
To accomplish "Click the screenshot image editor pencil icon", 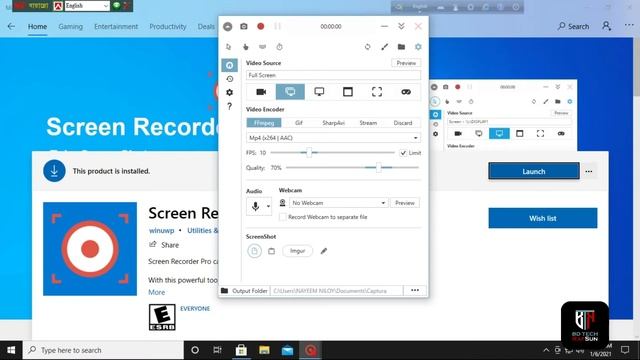I will coord(324,251).
